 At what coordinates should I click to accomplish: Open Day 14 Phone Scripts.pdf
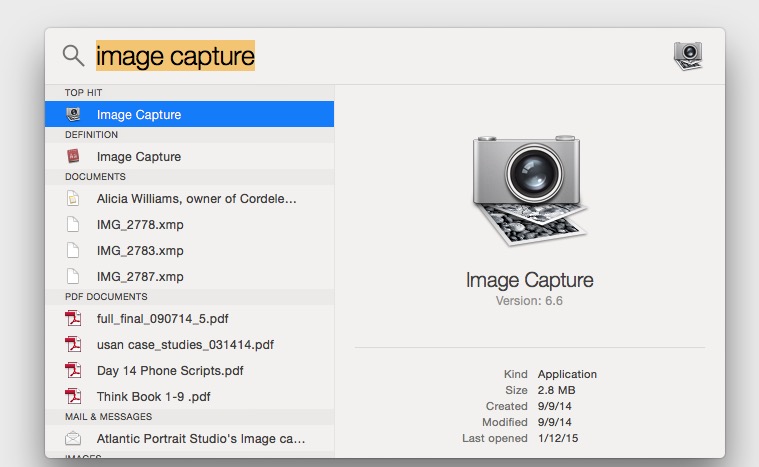coord(189,371)
